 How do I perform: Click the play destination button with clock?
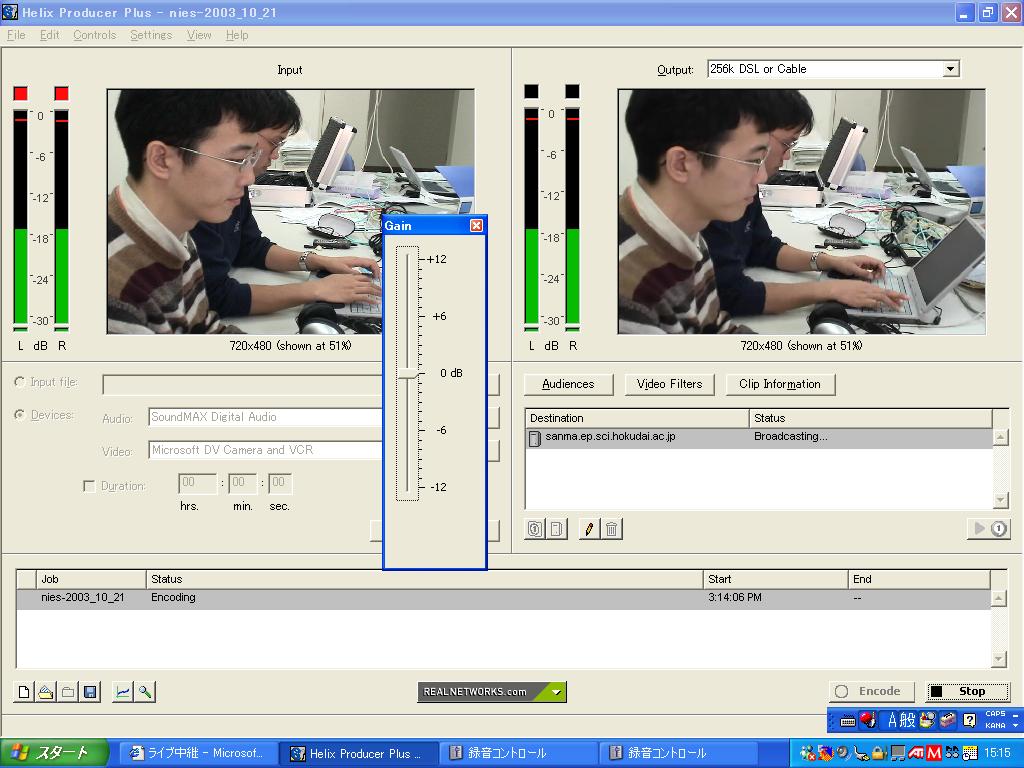(x=989, y=528)
